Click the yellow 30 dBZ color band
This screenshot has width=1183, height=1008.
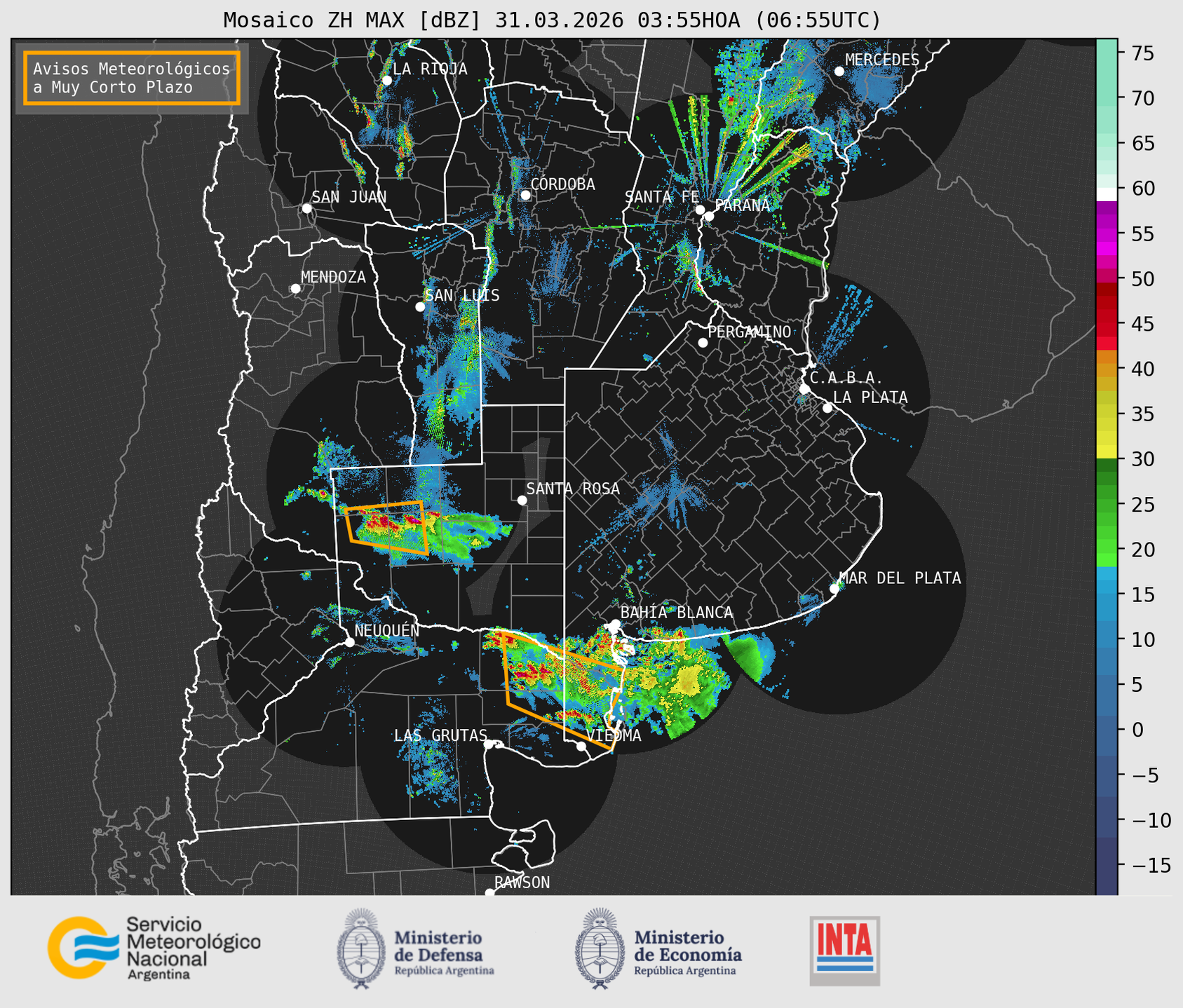pos(1107,451)
